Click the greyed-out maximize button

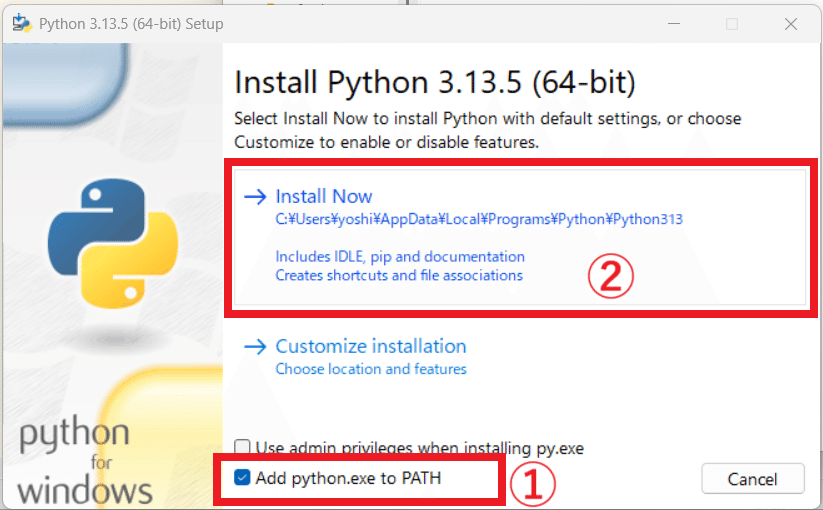pyautogui.click(x=732, y=23)
